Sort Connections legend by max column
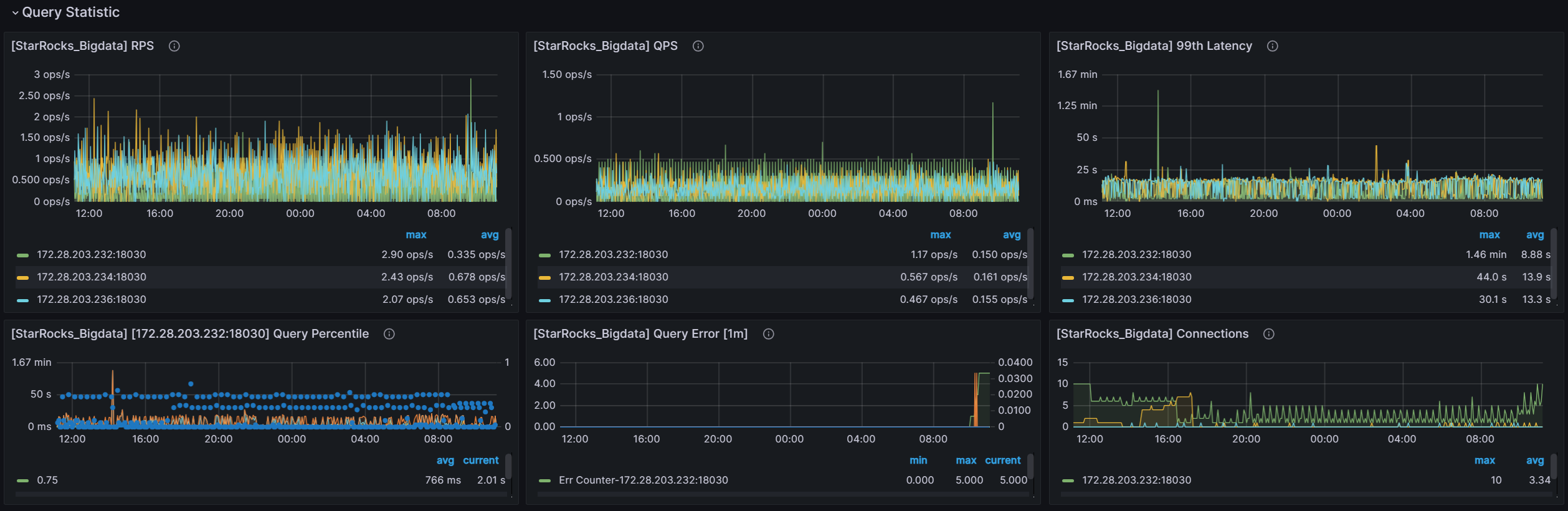The width and height of the screenshot is (1568, 511). [1485, 461]
